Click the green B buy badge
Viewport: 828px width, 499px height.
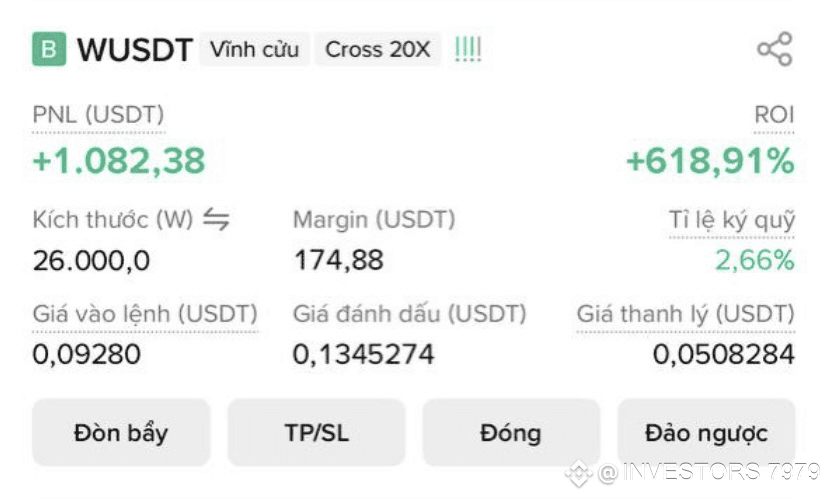click(x=49, y=49)
